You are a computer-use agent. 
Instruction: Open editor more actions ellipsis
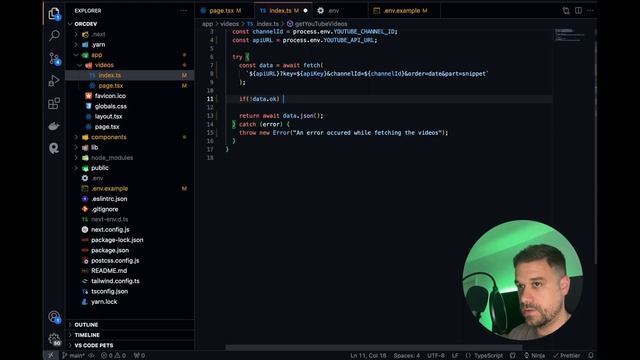point(590,11)
